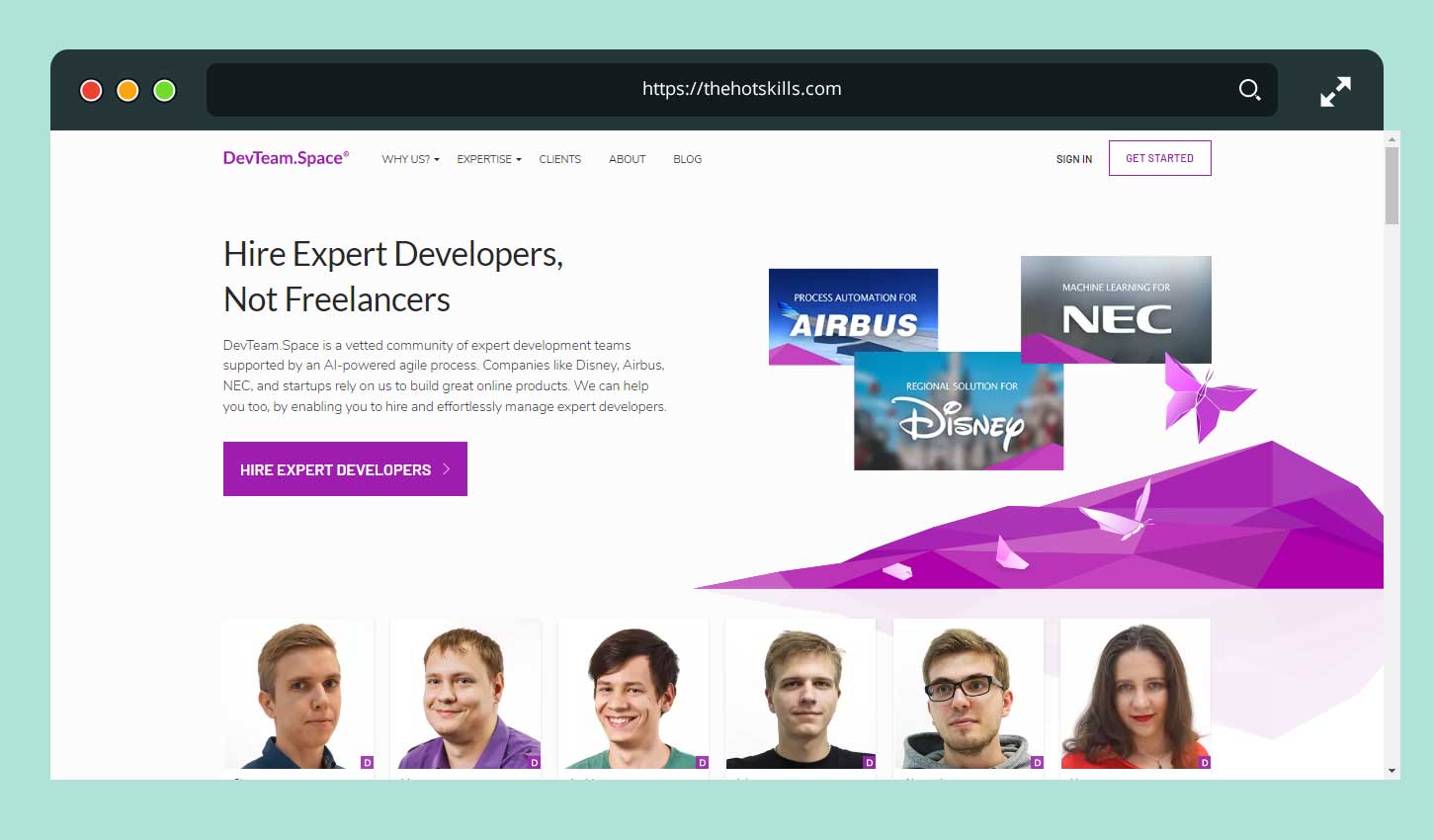The height and width of the screenshot is (840, 1433).
Task: Click HIRE EXPERT DEVELOPERS button
Action: [345, 469]
